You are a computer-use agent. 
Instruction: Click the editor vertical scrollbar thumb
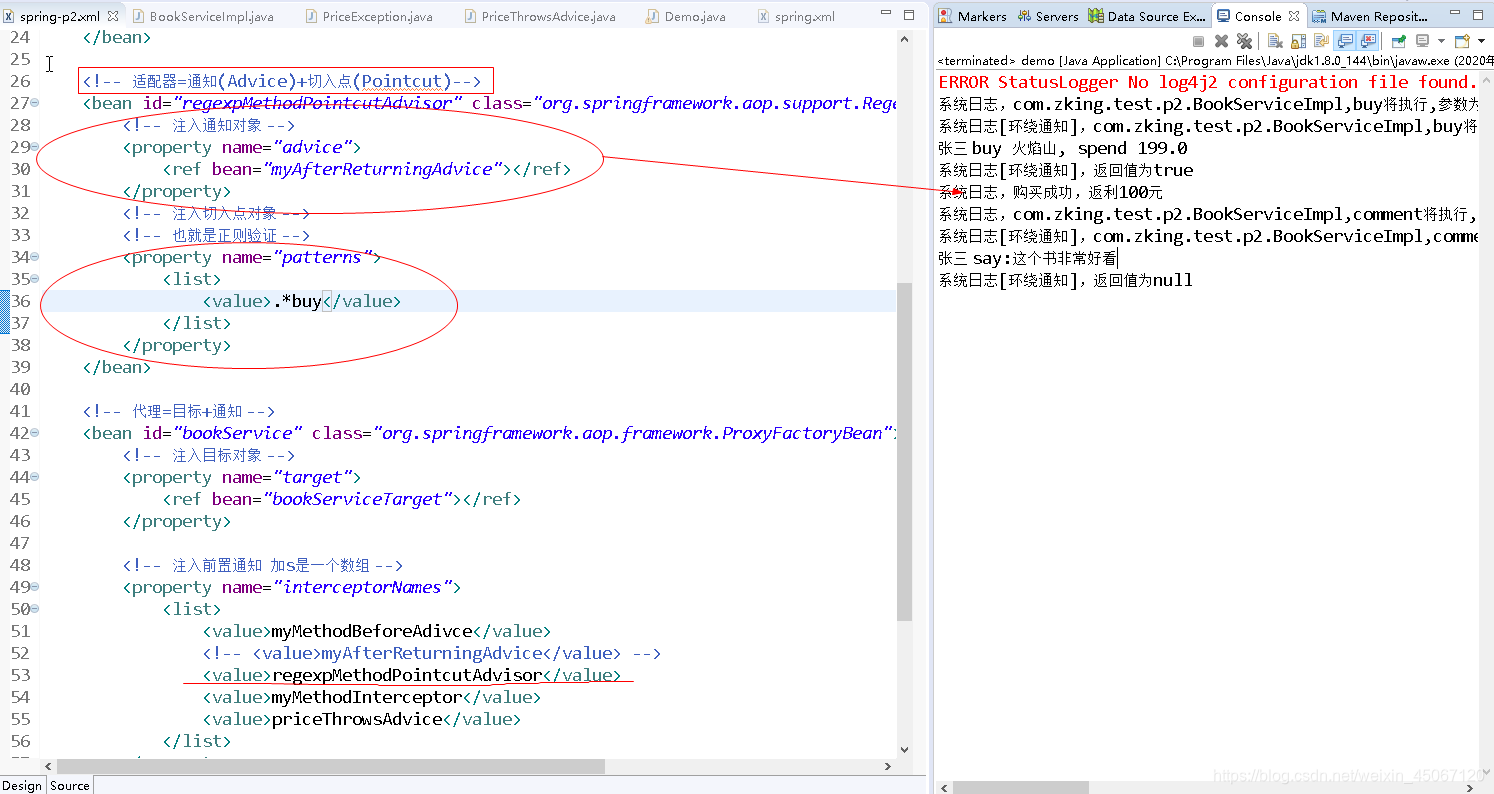905,450
